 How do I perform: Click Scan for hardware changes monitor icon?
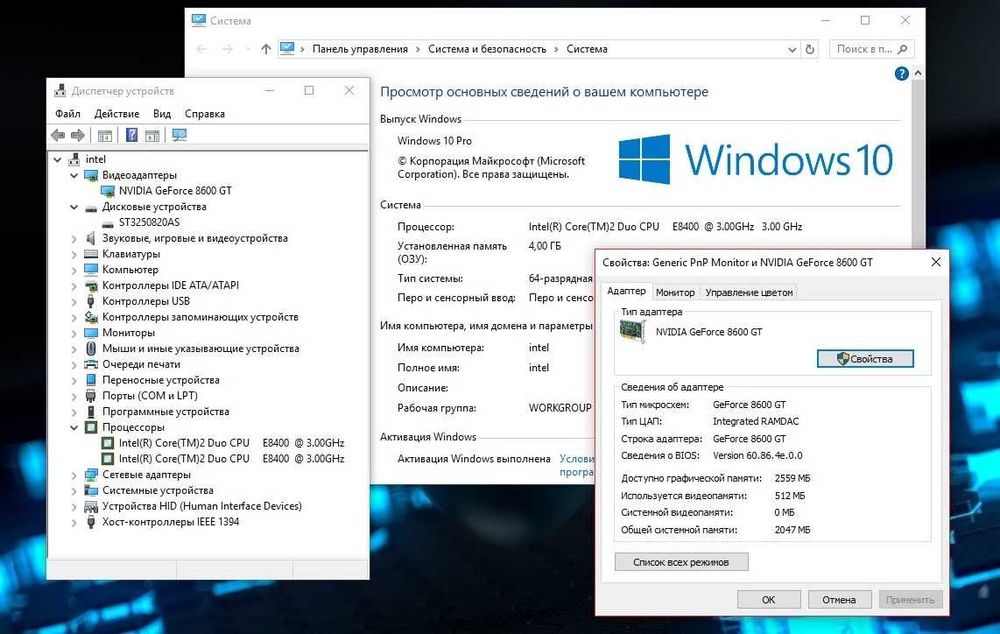pyautogui.click(x=180, y=135)
